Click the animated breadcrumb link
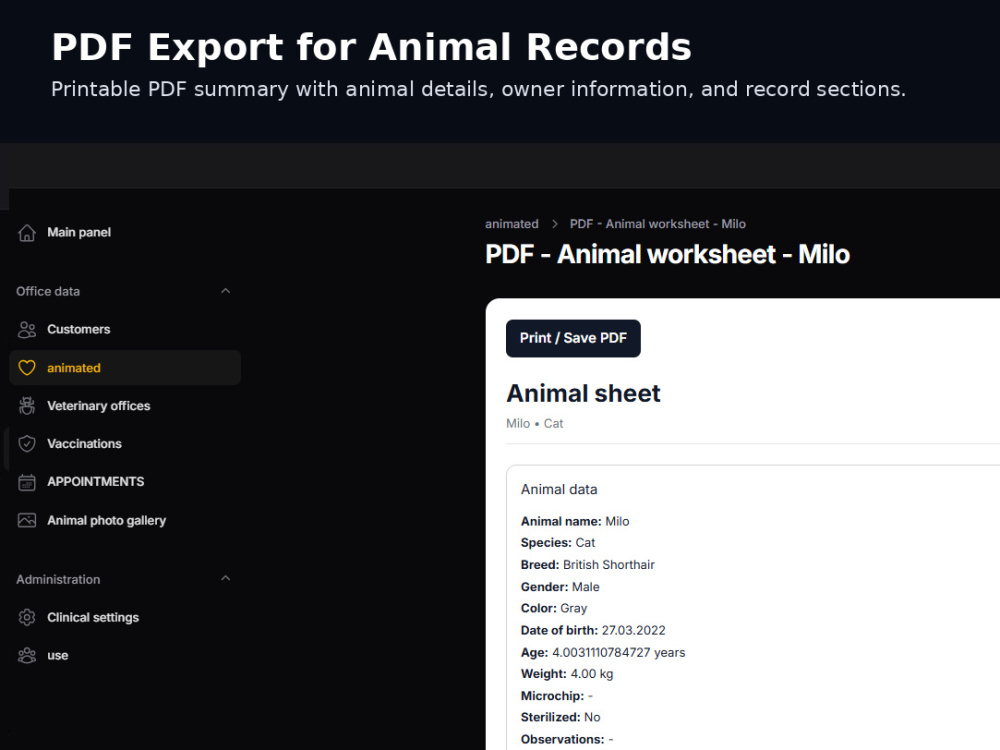The height and width of the screenshot is (750, 1000). pos(511,224)
